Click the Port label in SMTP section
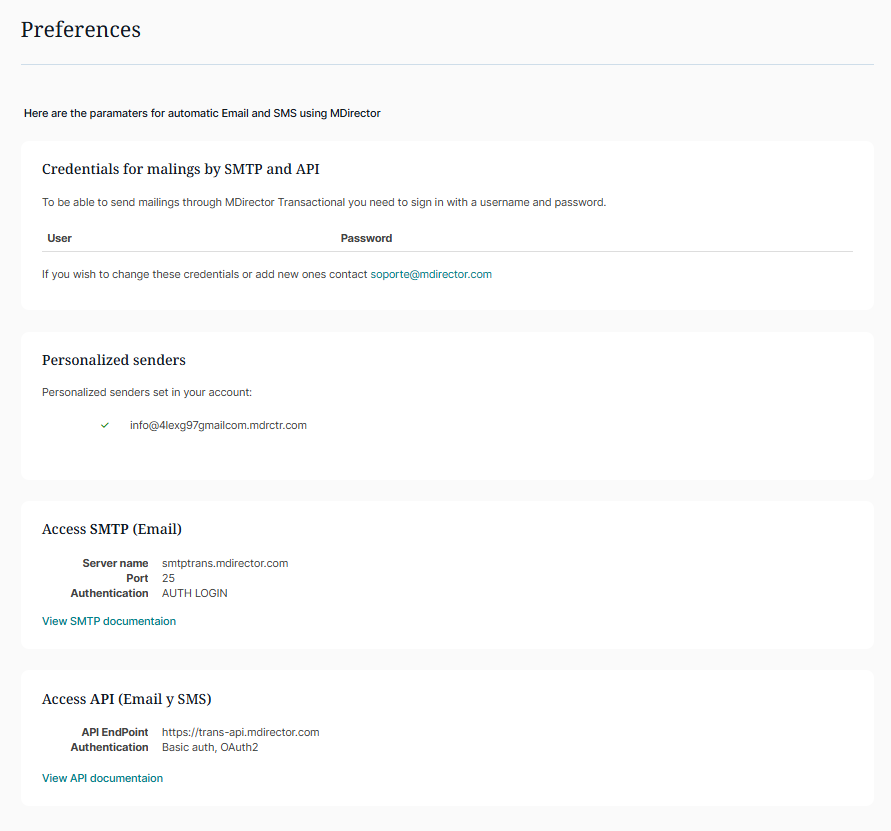The image size is (891, 831). 137,578
